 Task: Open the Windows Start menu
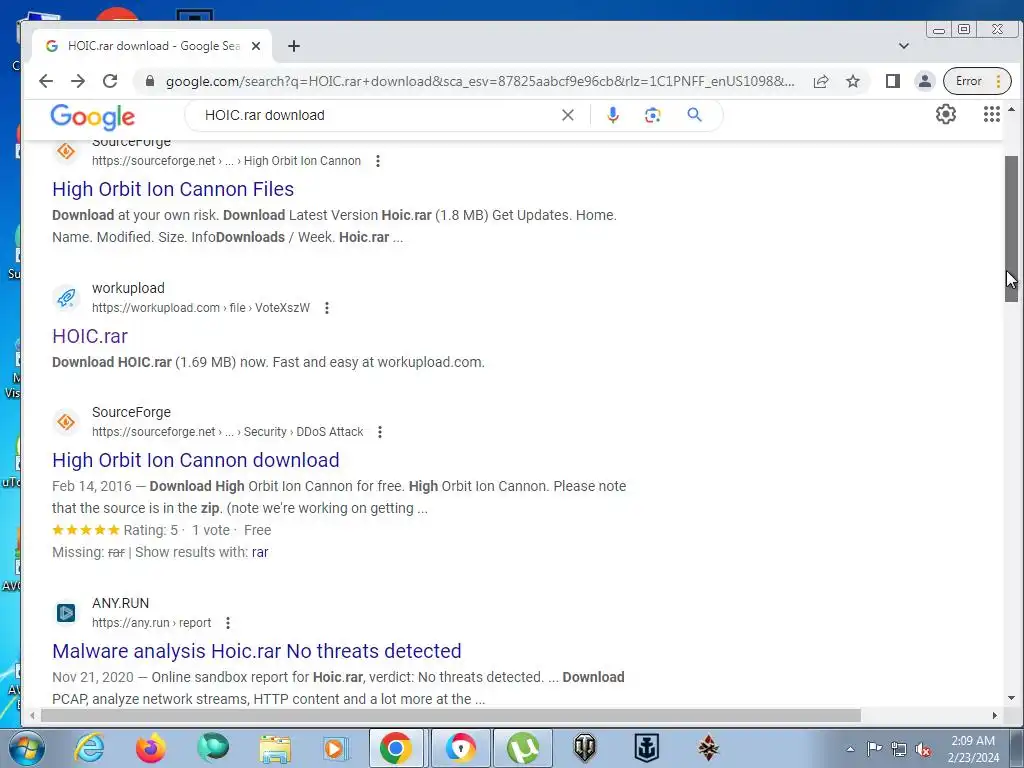point(27,748)
